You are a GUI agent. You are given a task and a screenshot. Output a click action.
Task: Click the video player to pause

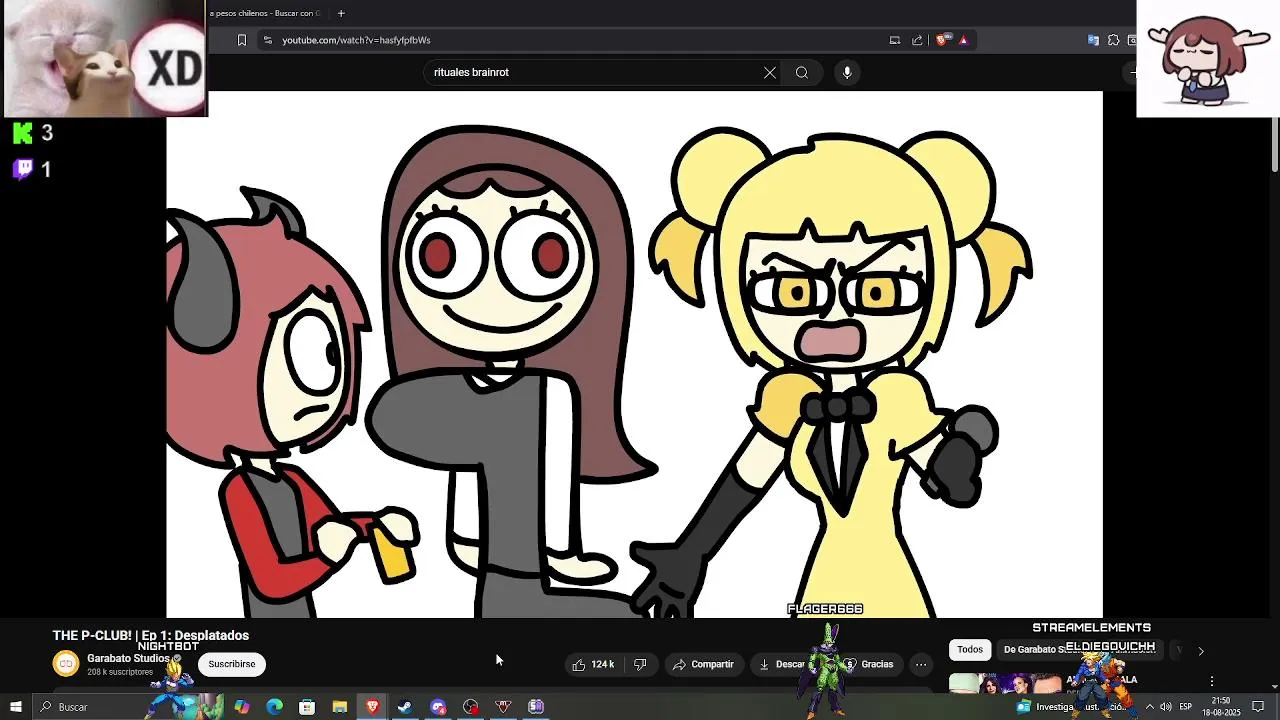click(634, 354)
